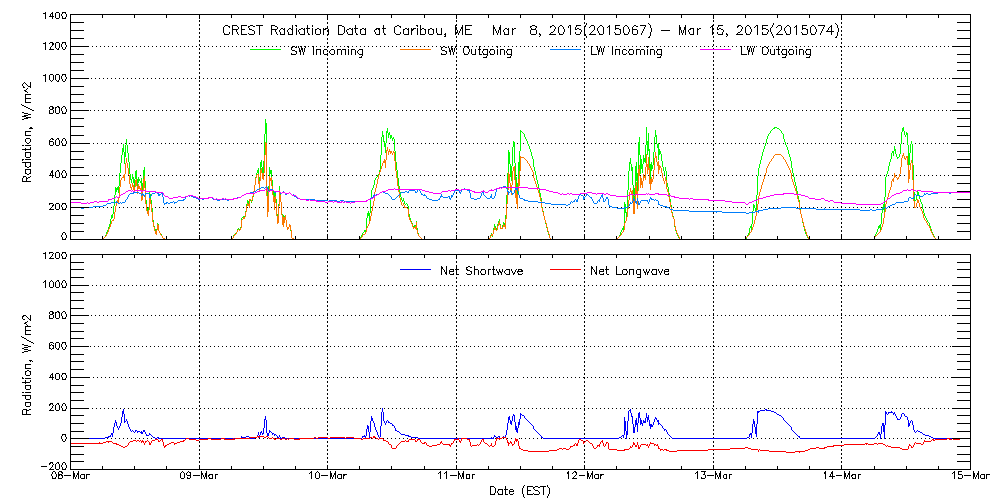Click the 1400 value on the y-axis

tap(54, 17)
